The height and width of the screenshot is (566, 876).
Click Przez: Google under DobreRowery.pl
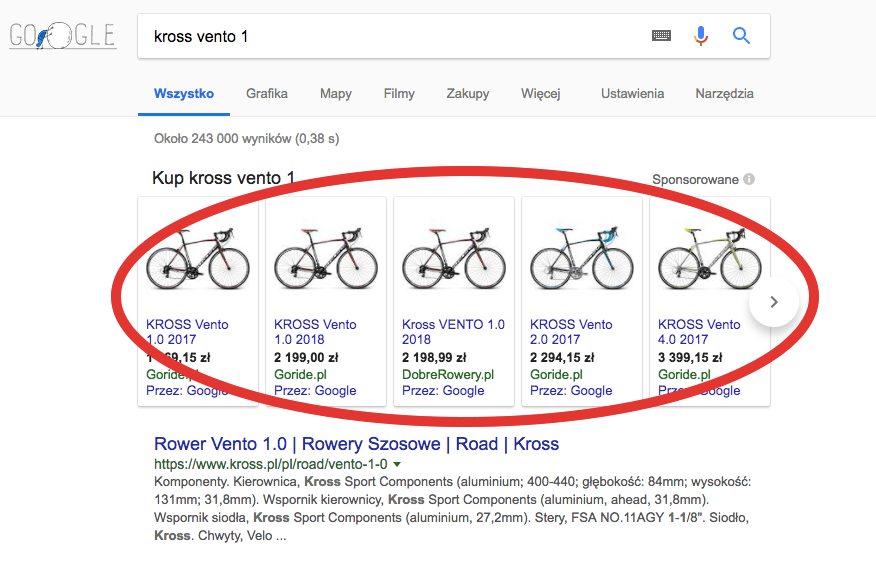click(443, 391)
